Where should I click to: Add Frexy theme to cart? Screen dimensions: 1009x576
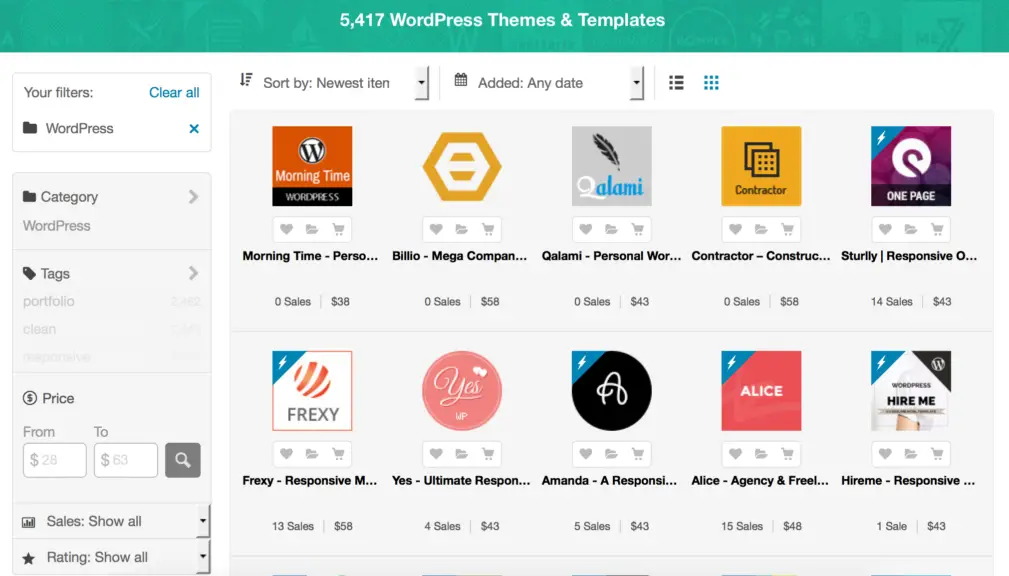(338, 454)
